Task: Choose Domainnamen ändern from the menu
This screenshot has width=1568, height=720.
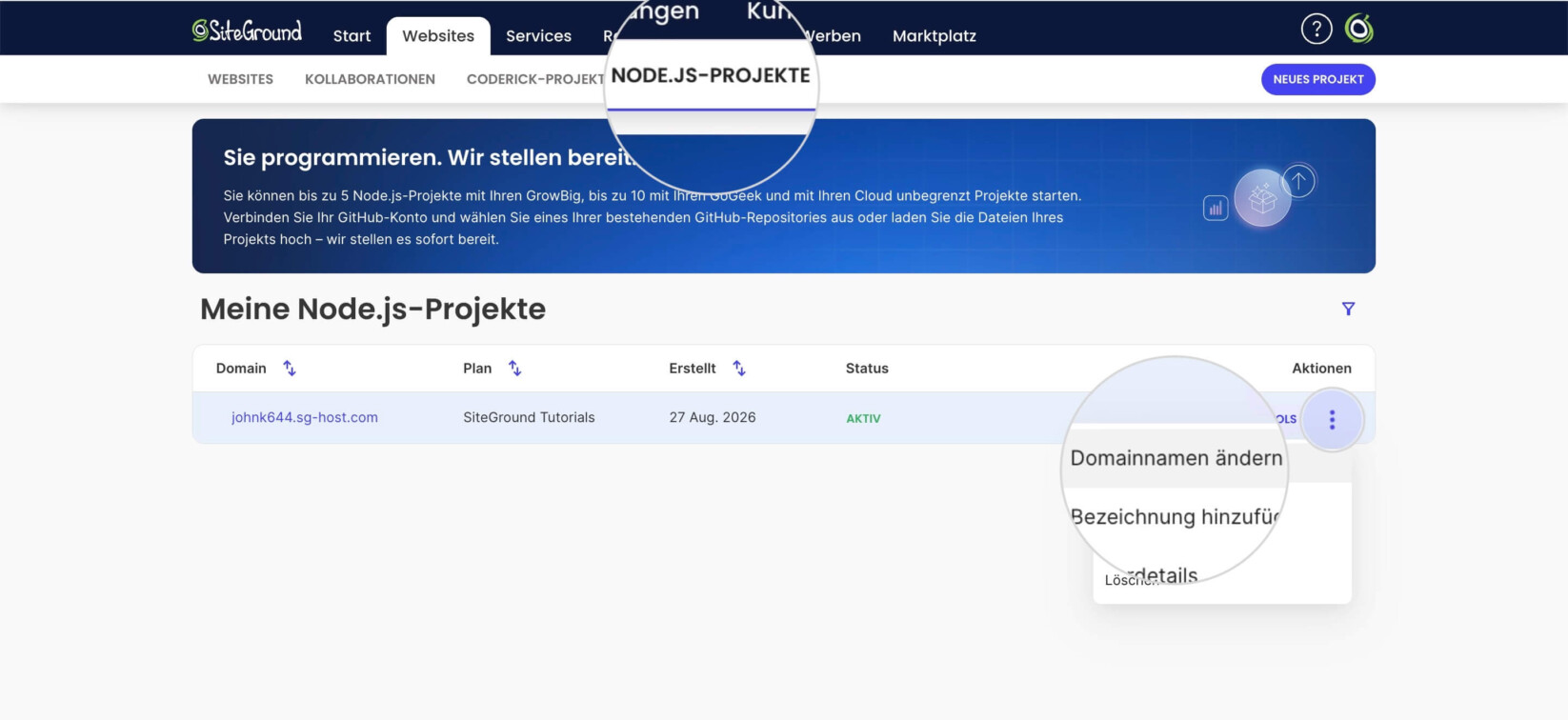Action: [x=1176, y=458]
